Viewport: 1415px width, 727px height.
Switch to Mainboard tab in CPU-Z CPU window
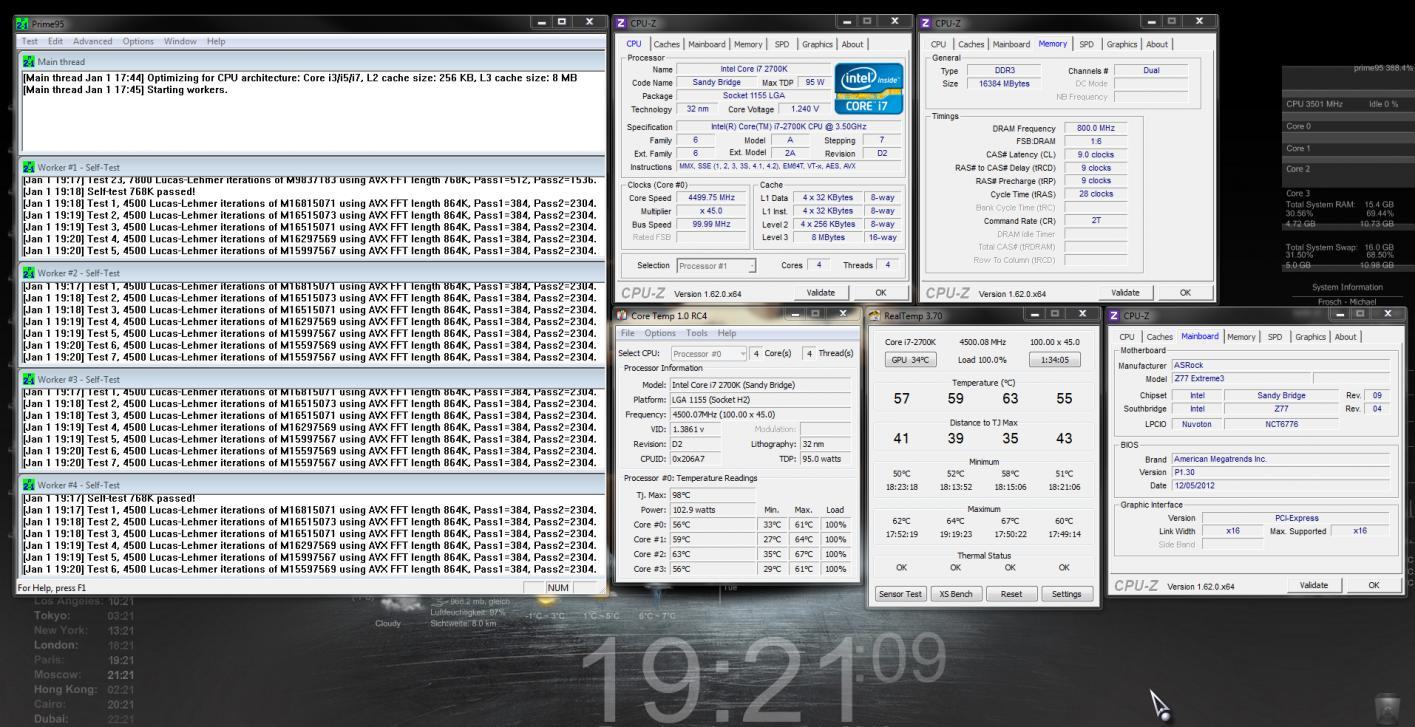709,44
